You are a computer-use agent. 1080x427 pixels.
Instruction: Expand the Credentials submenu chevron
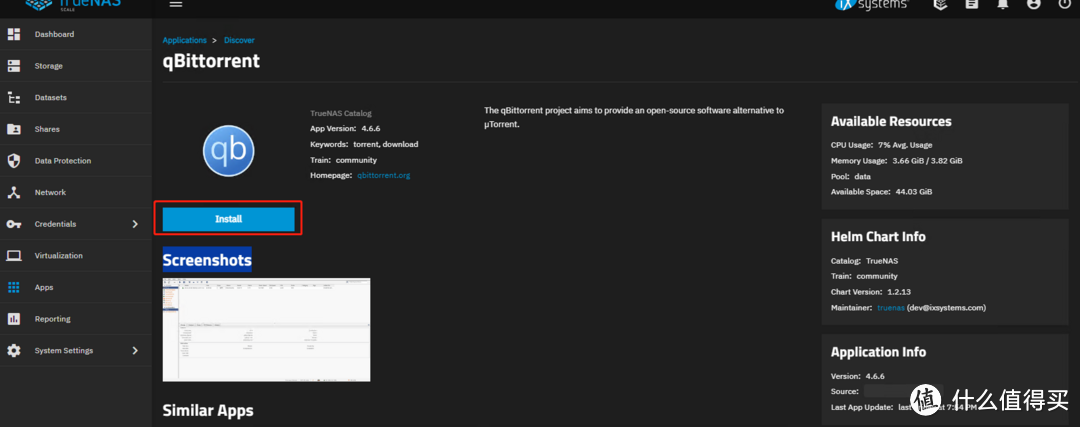(x=135, y=224)
